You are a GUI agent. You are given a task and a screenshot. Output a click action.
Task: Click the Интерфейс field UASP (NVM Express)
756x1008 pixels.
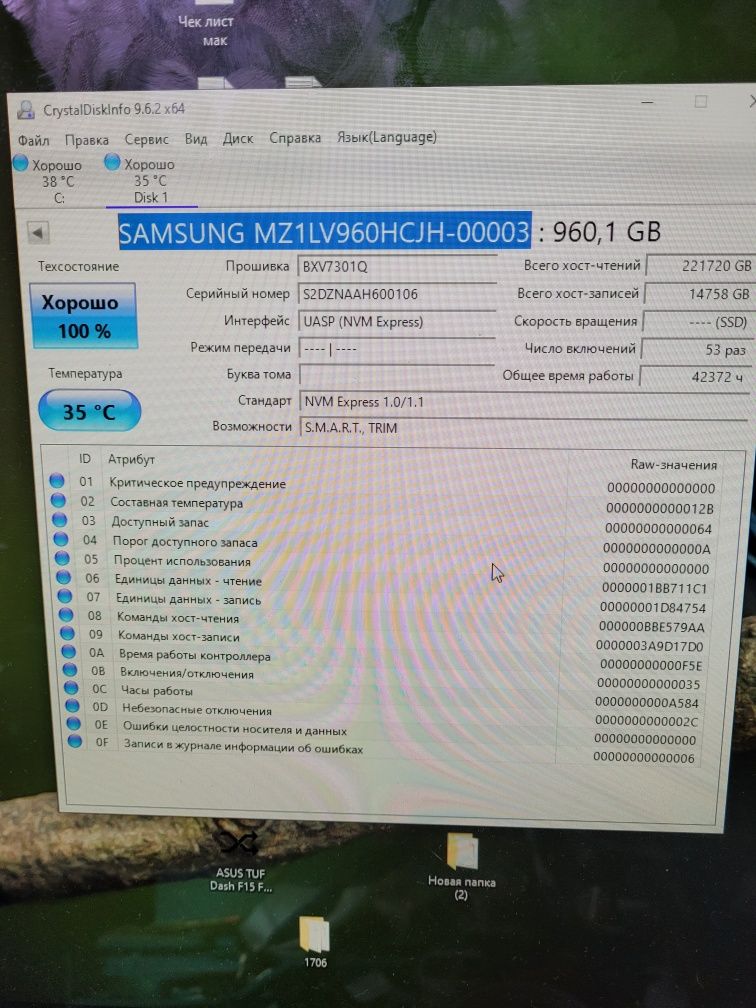click(397, 321)
